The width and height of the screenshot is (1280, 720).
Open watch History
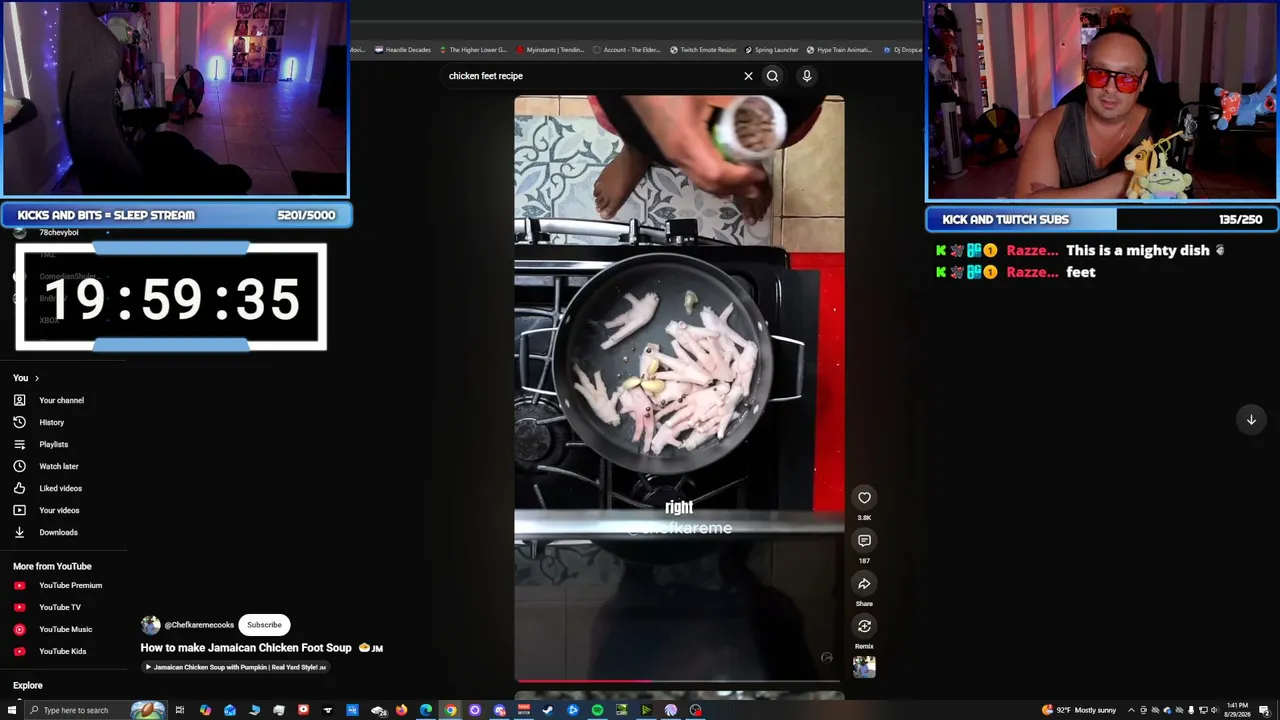tap(51, 422)
